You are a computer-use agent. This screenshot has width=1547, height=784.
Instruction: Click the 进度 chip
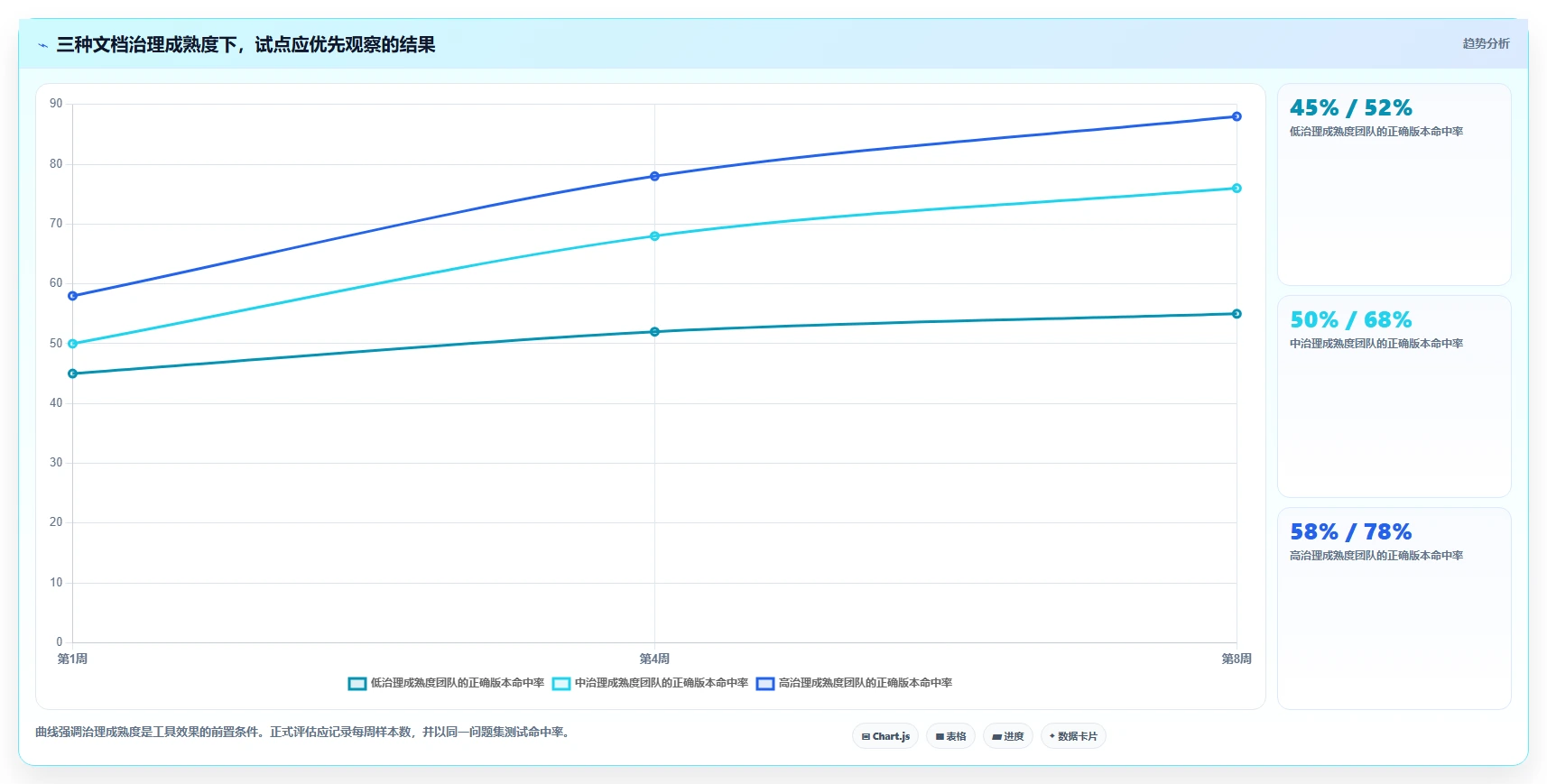pyautogui.click(x=1008, y=736)
